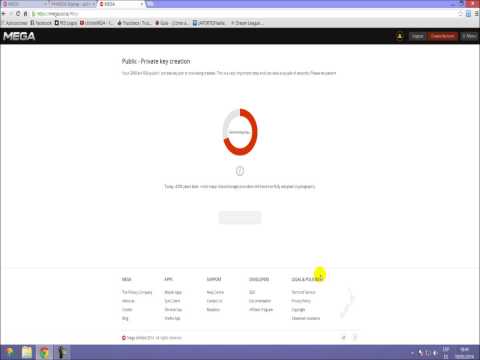The width and height of the screenshot is (480, 360).
Task: Open the Login button in MEGA header
Action: click(417, 36)
